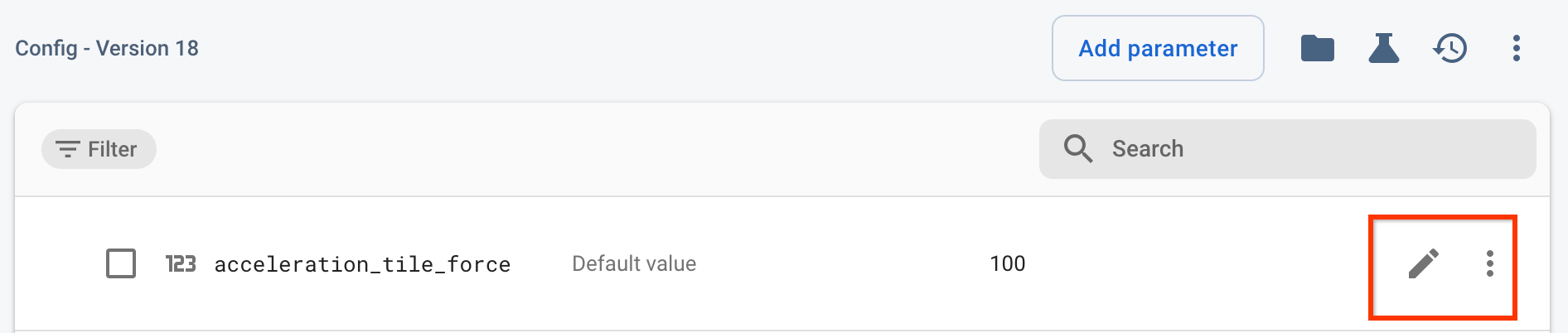The width and height of the screenshot is (1568, 333).
Task: Tick the acceleration_tile_force checkbox
Action: [x=121, y=263]
